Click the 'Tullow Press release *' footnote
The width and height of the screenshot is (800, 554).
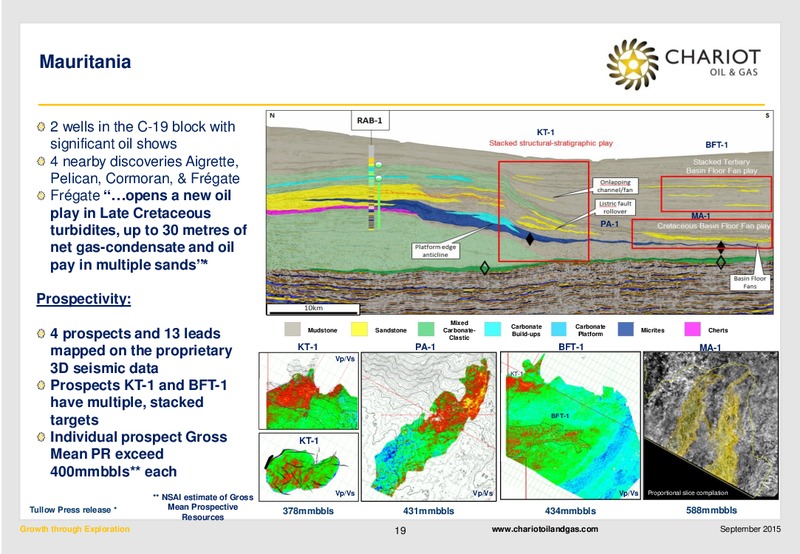73,510
